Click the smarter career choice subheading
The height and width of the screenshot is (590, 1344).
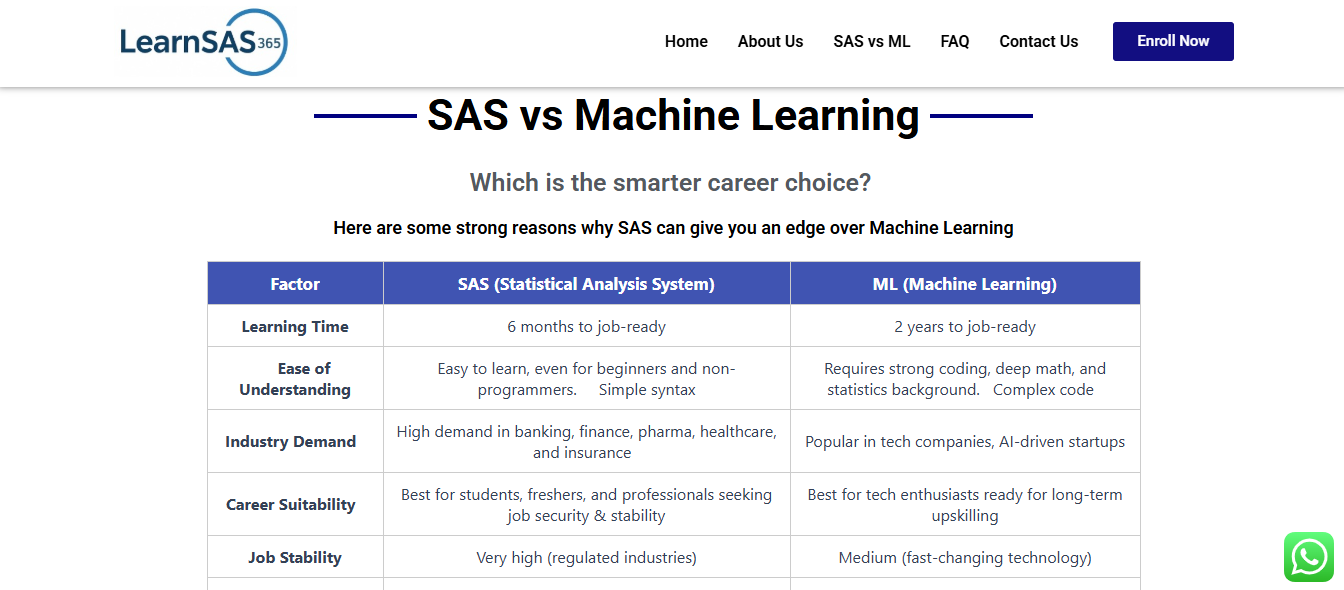(x=671, y=183)
